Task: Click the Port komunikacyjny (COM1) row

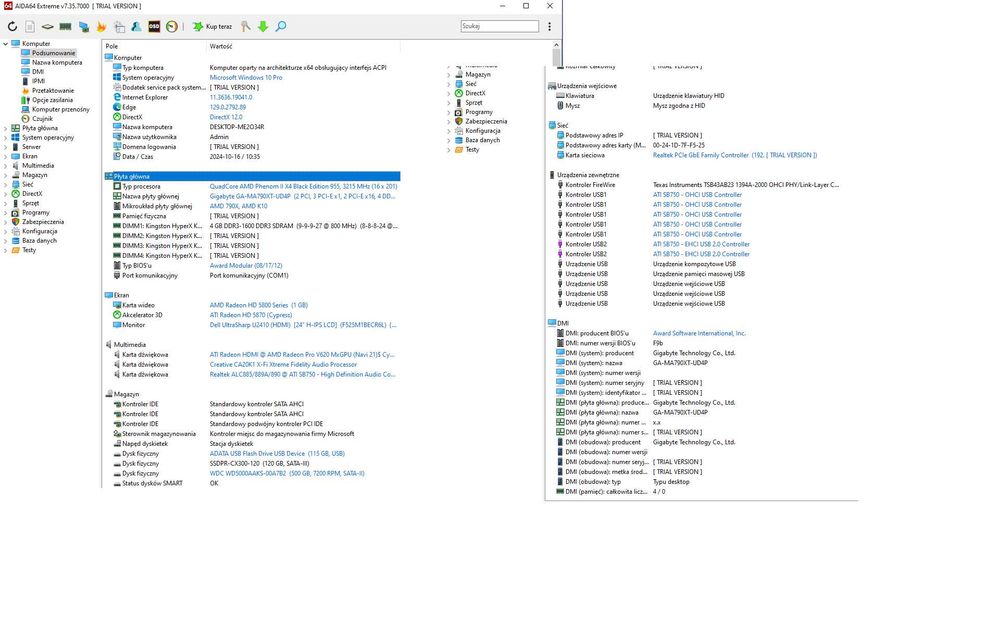Action: 252,276
